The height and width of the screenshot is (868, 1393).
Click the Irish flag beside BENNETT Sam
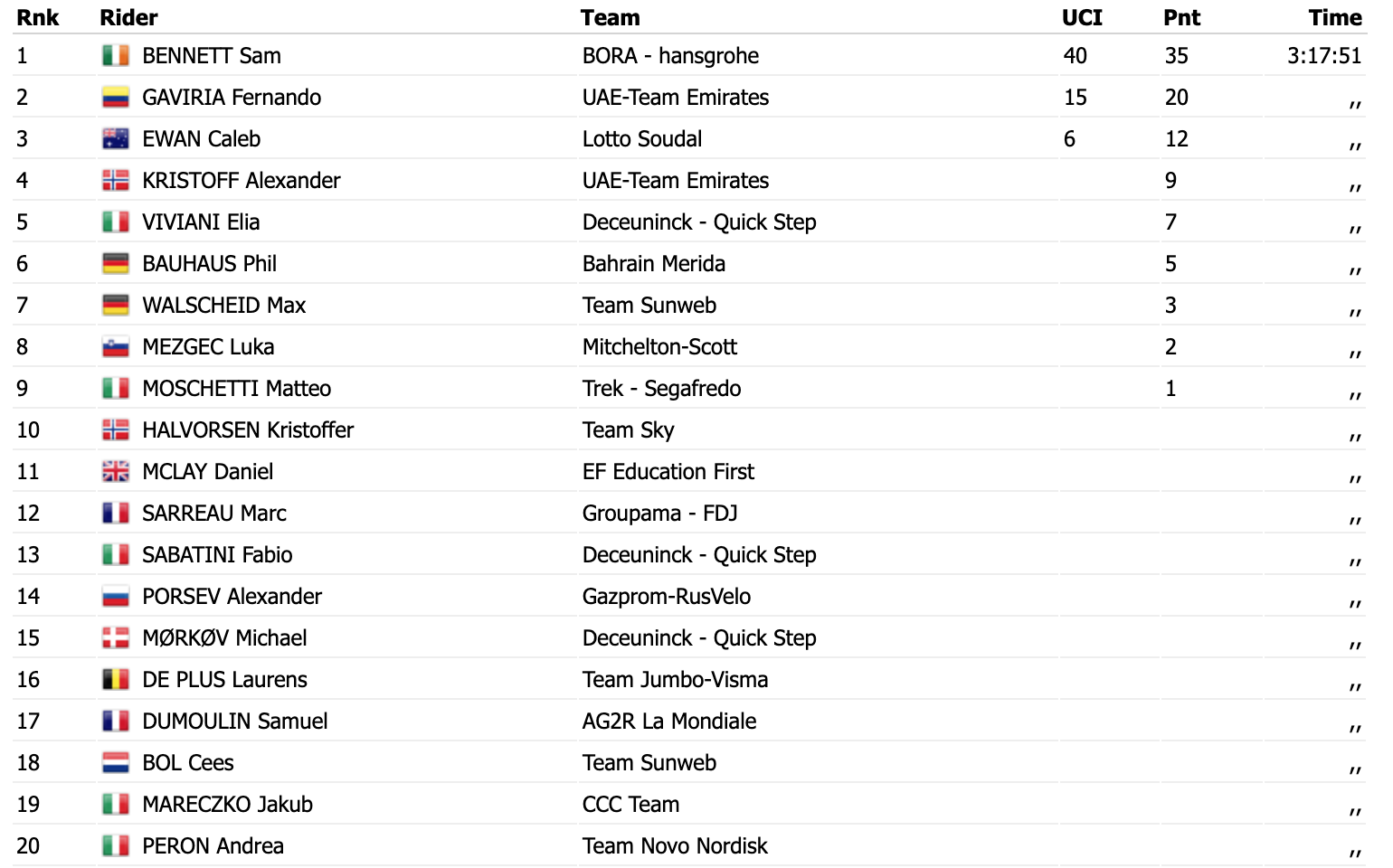[x=116, y=56]
